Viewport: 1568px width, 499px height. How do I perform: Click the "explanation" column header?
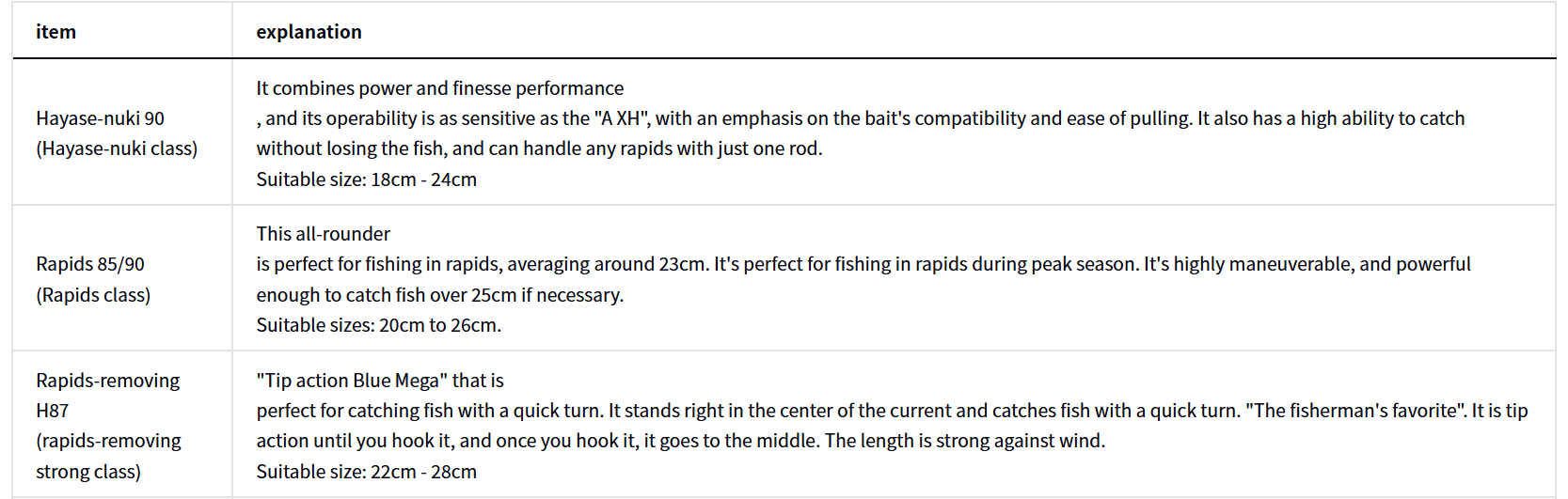pyautogui.click(x=309, y=32)
